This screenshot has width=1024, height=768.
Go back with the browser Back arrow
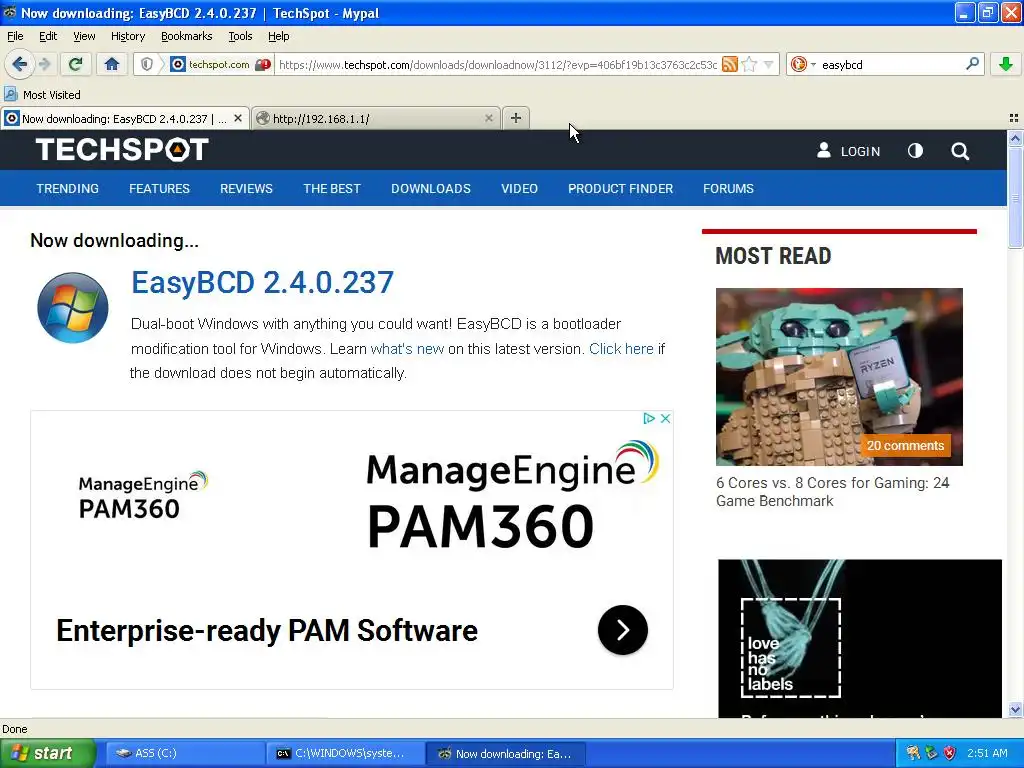[x=20, y=64]
